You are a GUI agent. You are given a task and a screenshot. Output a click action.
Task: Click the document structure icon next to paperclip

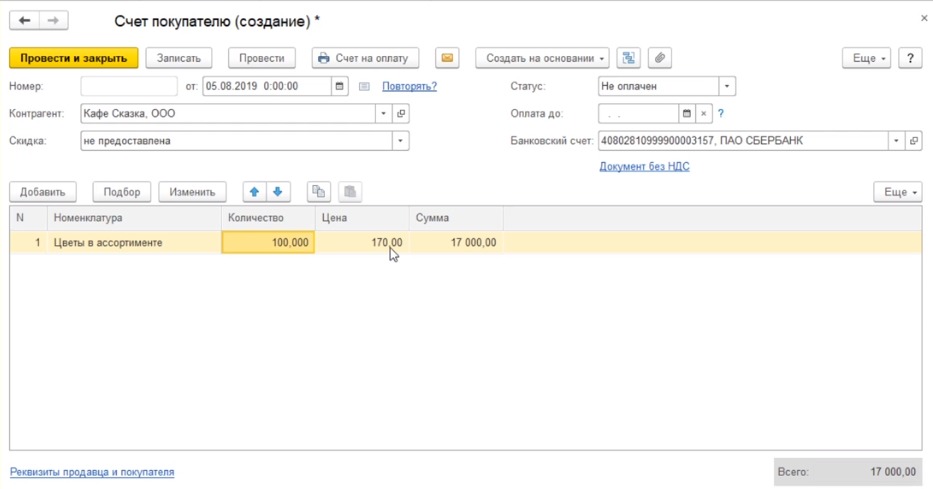pos(628,58)
